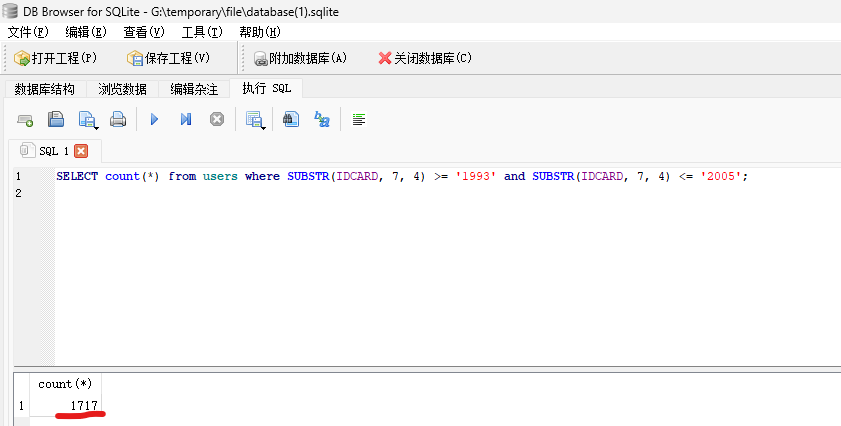Click the '1993' string in query
This screenshot has width=841, height=426.
(x=476, y=177)
